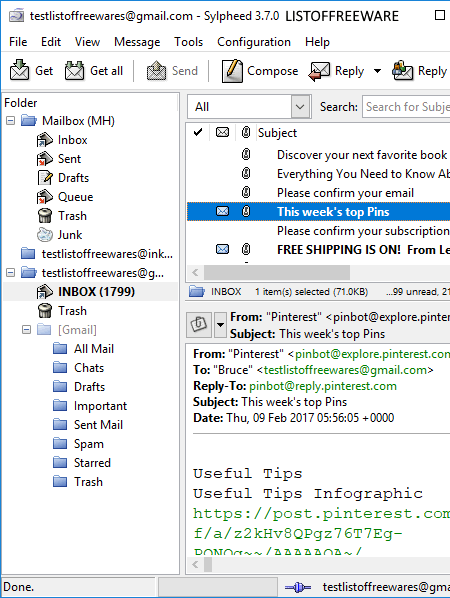Screen dimensions: 450x598
Task: Click testlistoffreewares@gmail.com link in To field
Action: [x=346, y=370]
